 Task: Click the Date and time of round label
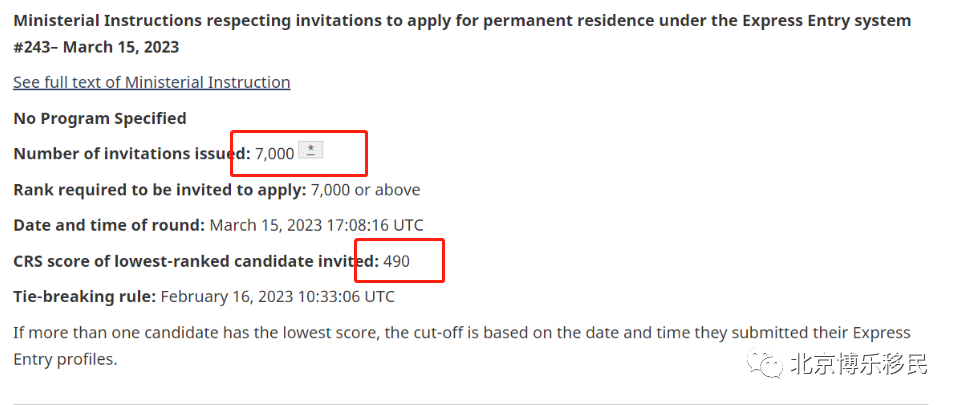(x=109, y=225)
